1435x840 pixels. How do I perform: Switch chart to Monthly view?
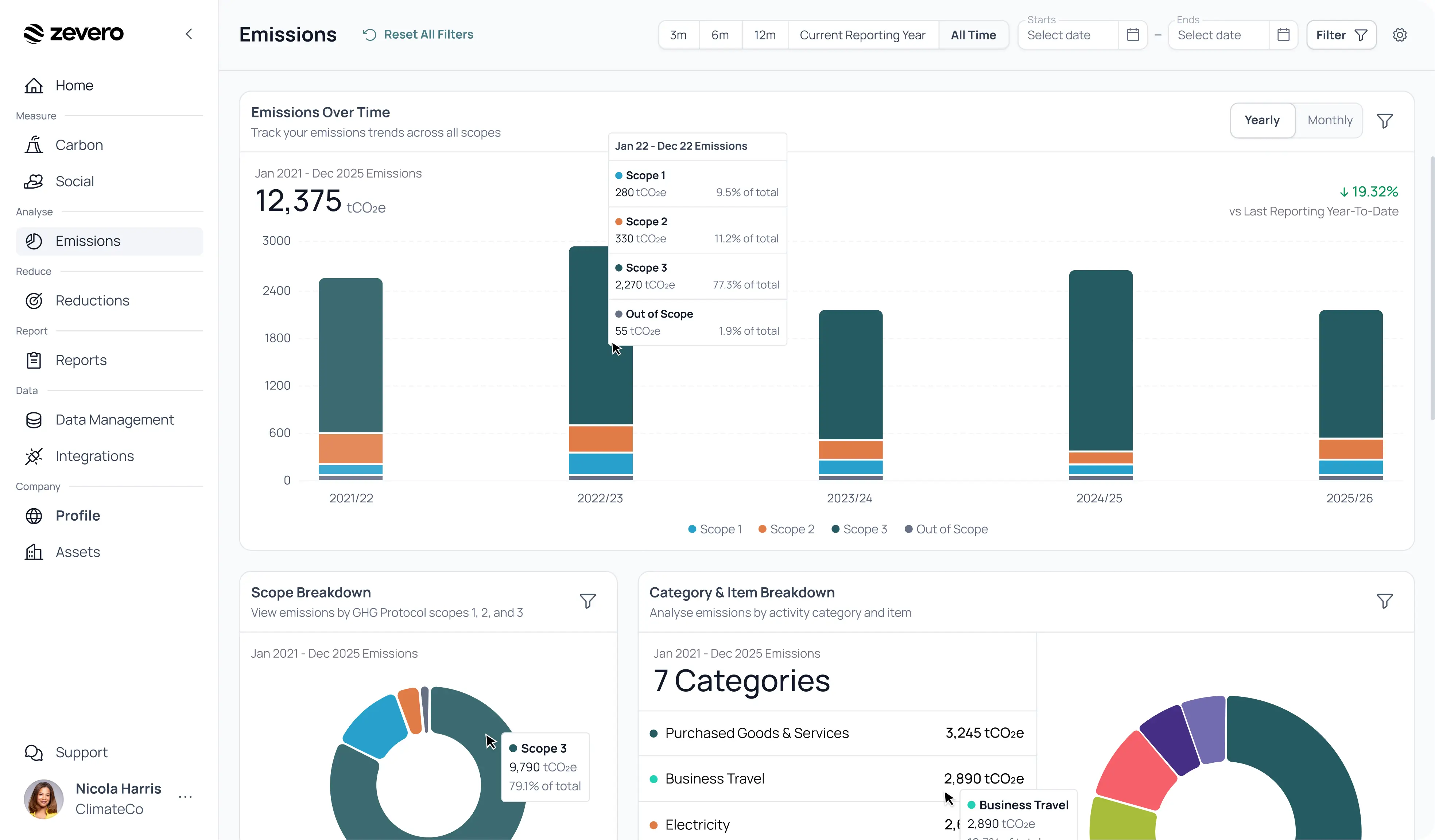pyautogui.click(x=1329, y=120)
